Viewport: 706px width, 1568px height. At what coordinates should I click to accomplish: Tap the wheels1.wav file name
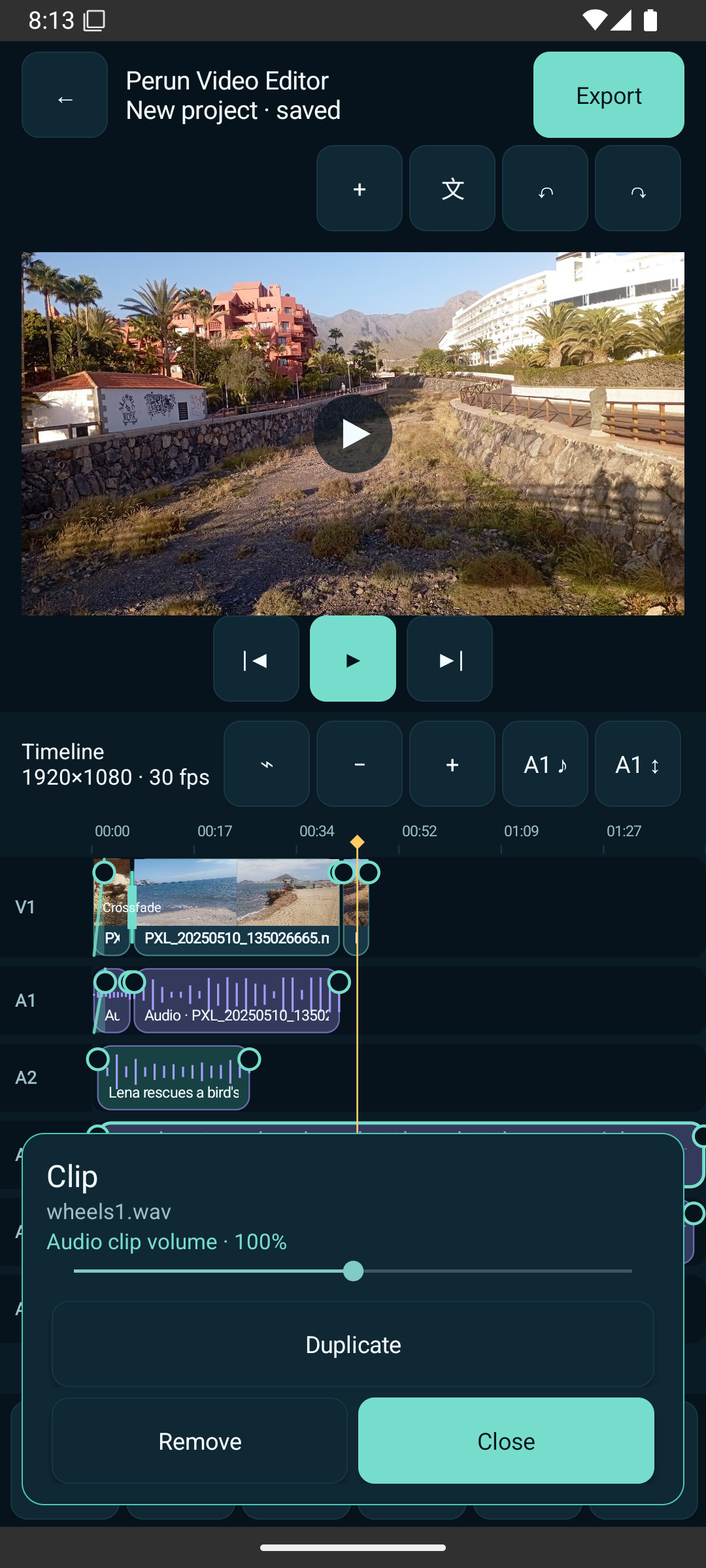(x=109, y=1211)
